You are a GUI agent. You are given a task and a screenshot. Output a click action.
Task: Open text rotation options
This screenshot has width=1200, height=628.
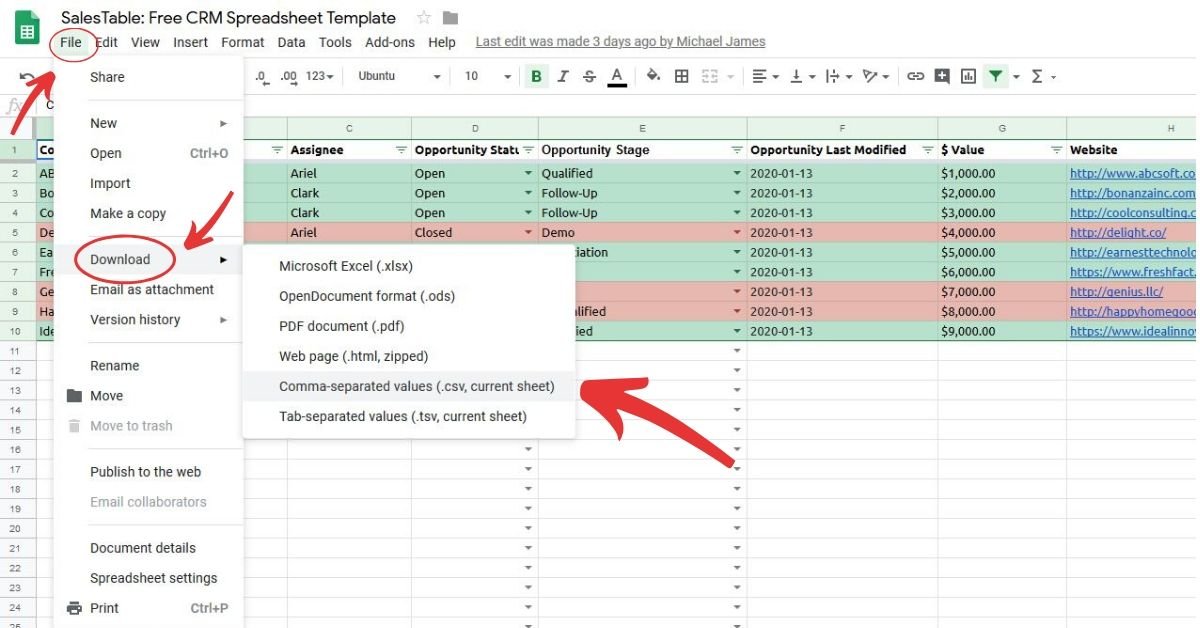(x=875, y=76)
